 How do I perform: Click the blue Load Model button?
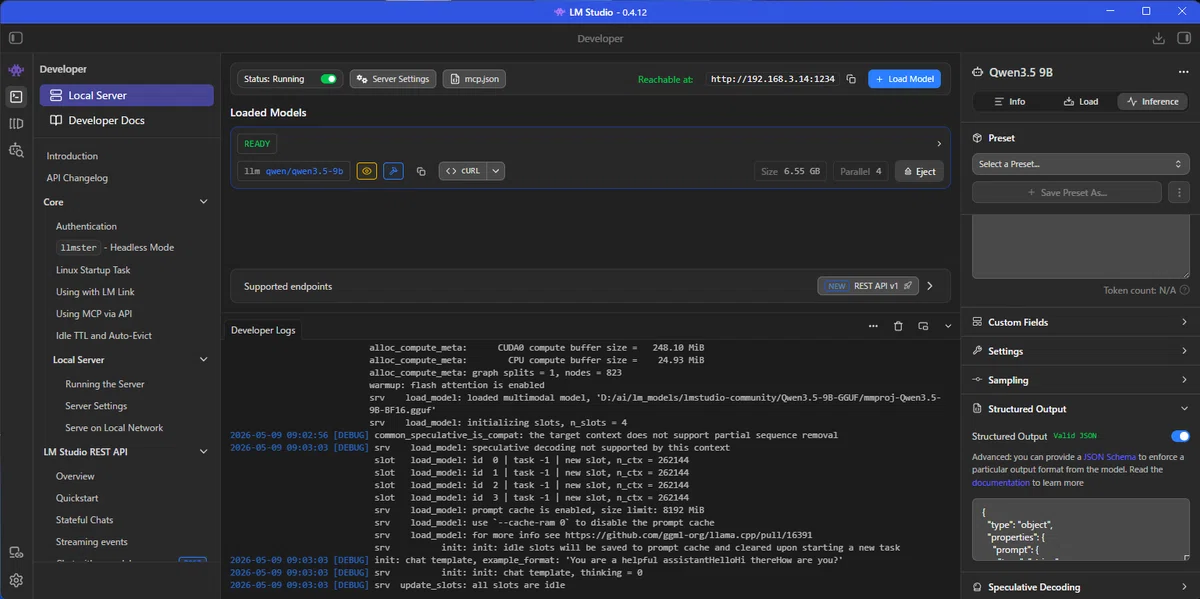click(904, 79)
